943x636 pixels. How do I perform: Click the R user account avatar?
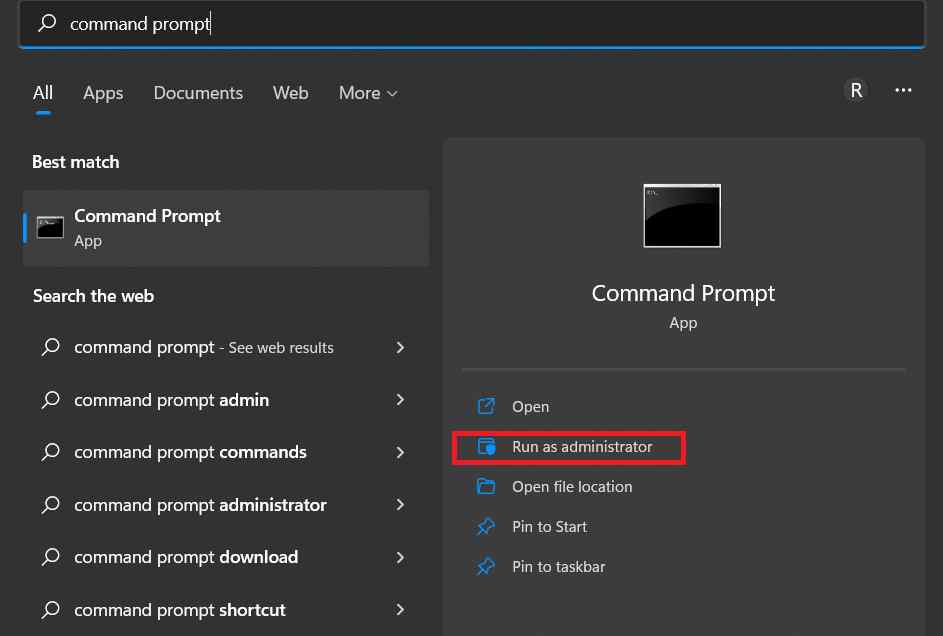(856, 91)
